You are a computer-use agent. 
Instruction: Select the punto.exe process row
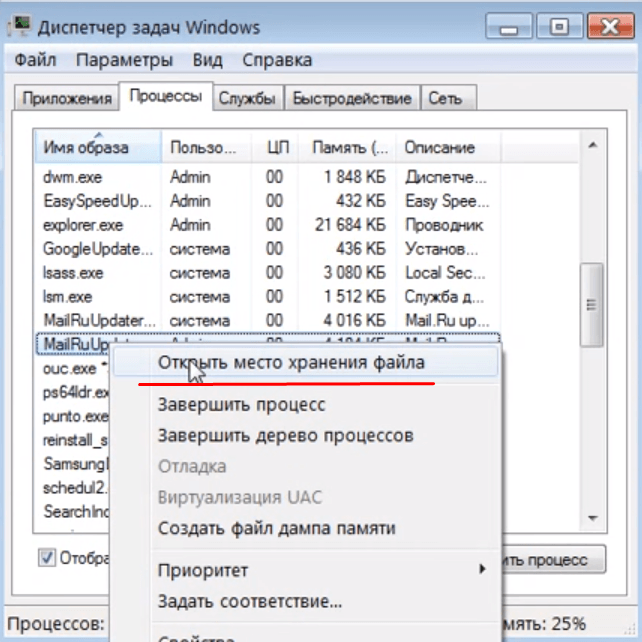click(x=72, y=416)
